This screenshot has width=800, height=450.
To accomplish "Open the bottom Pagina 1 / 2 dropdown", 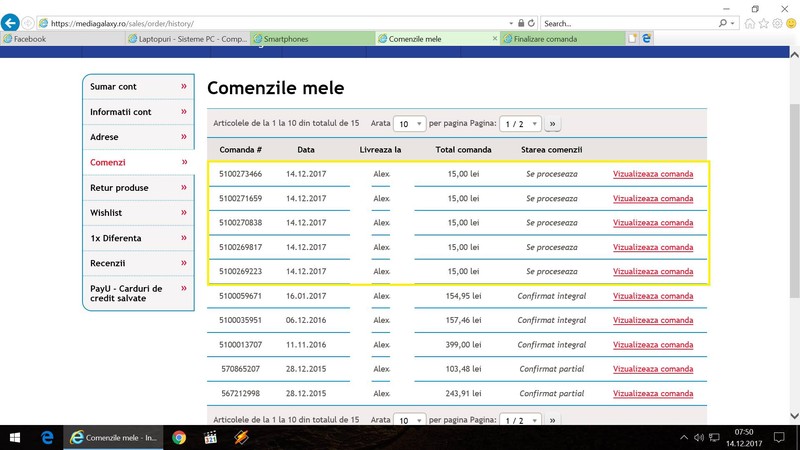I will click(520, 419).
